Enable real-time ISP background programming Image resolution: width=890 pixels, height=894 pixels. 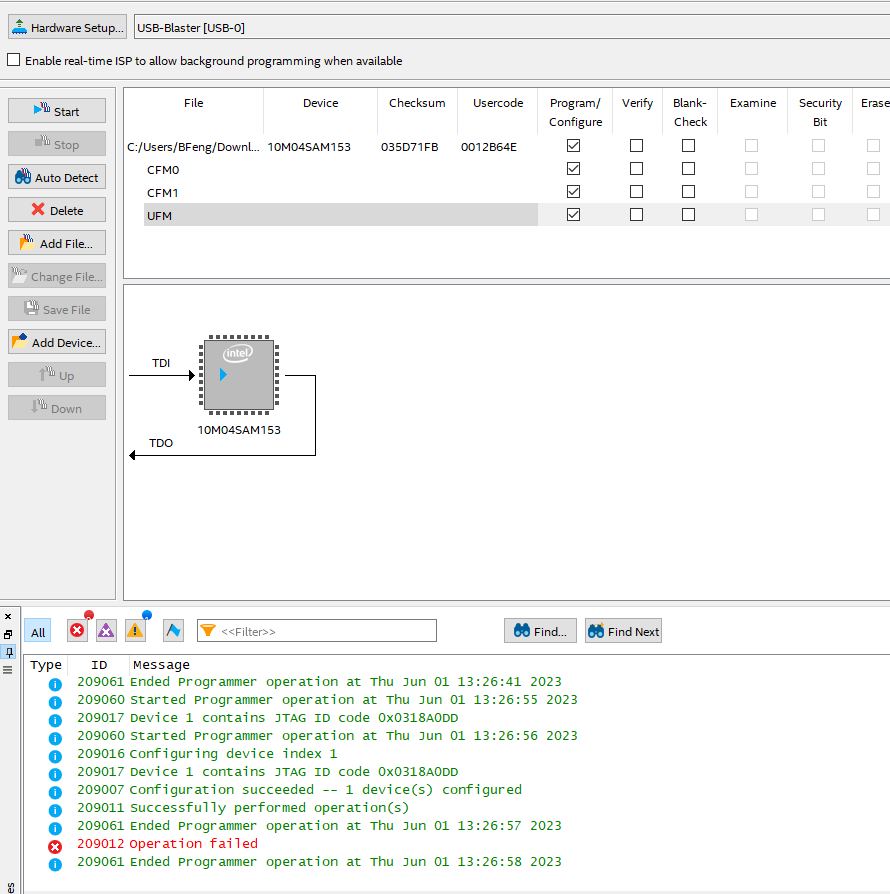tap(14, 60)
